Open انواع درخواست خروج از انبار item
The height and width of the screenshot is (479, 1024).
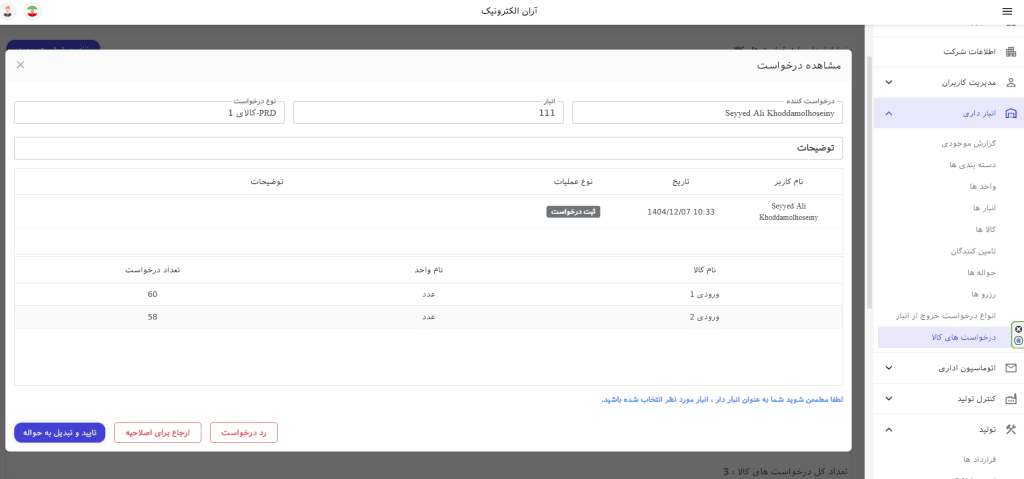point(947,316)
